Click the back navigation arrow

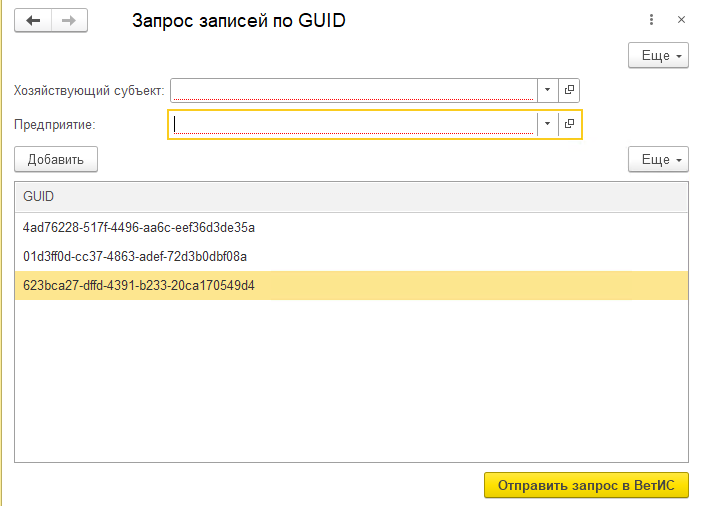[x=32, y=20]
